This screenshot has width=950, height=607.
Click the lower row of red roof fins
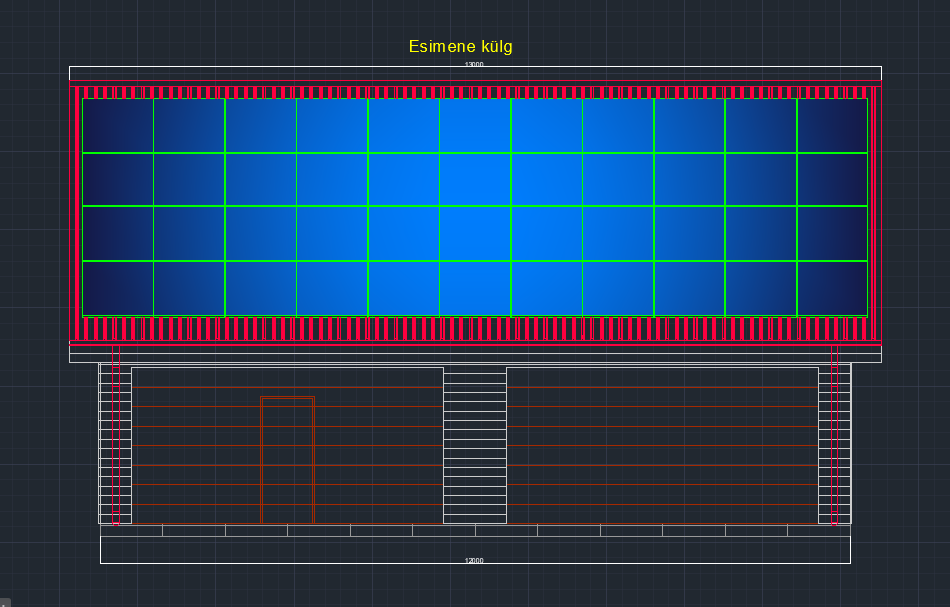(x=474, y=328)
